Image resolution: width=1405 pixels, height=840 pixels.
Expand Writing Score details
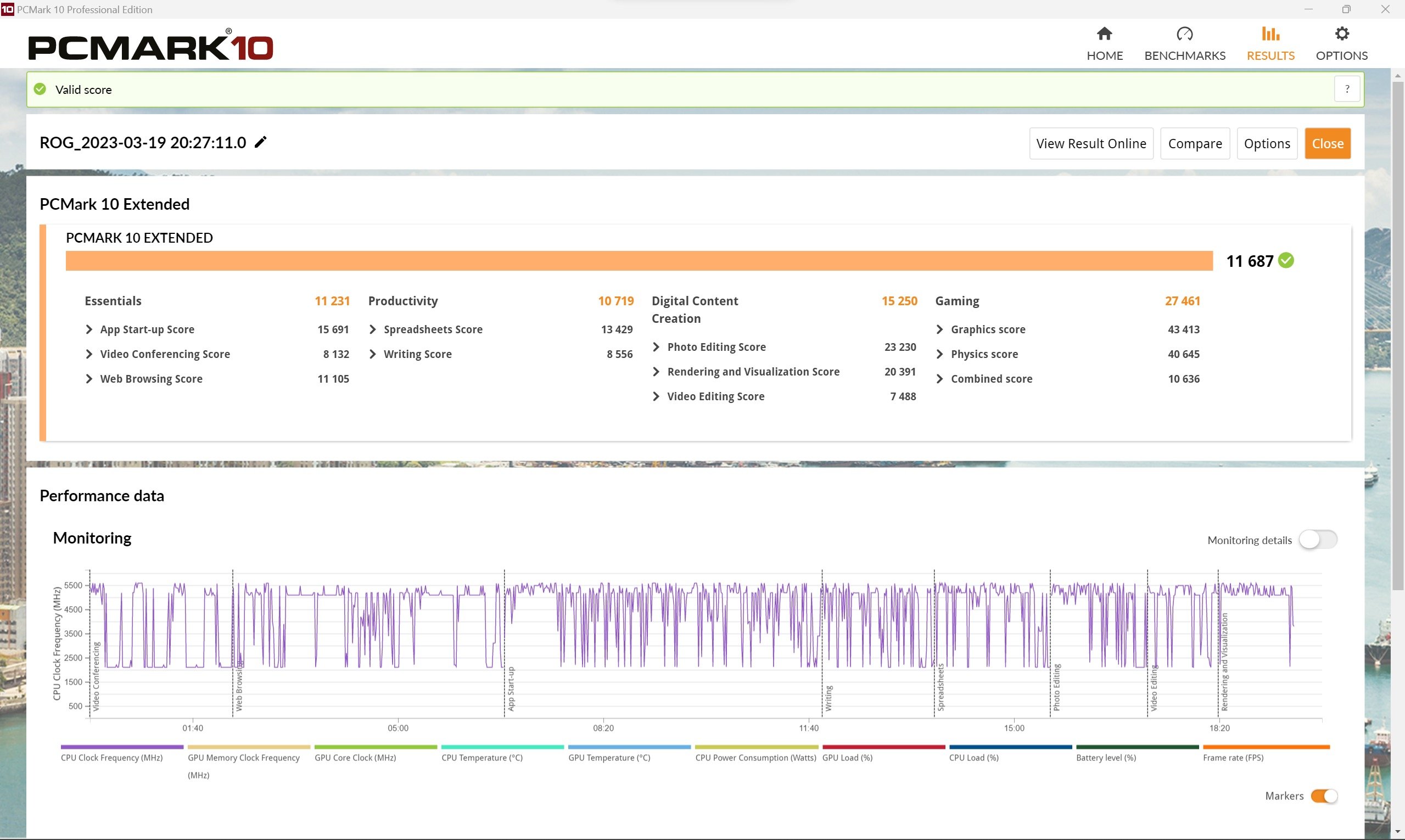pos(372,354)
